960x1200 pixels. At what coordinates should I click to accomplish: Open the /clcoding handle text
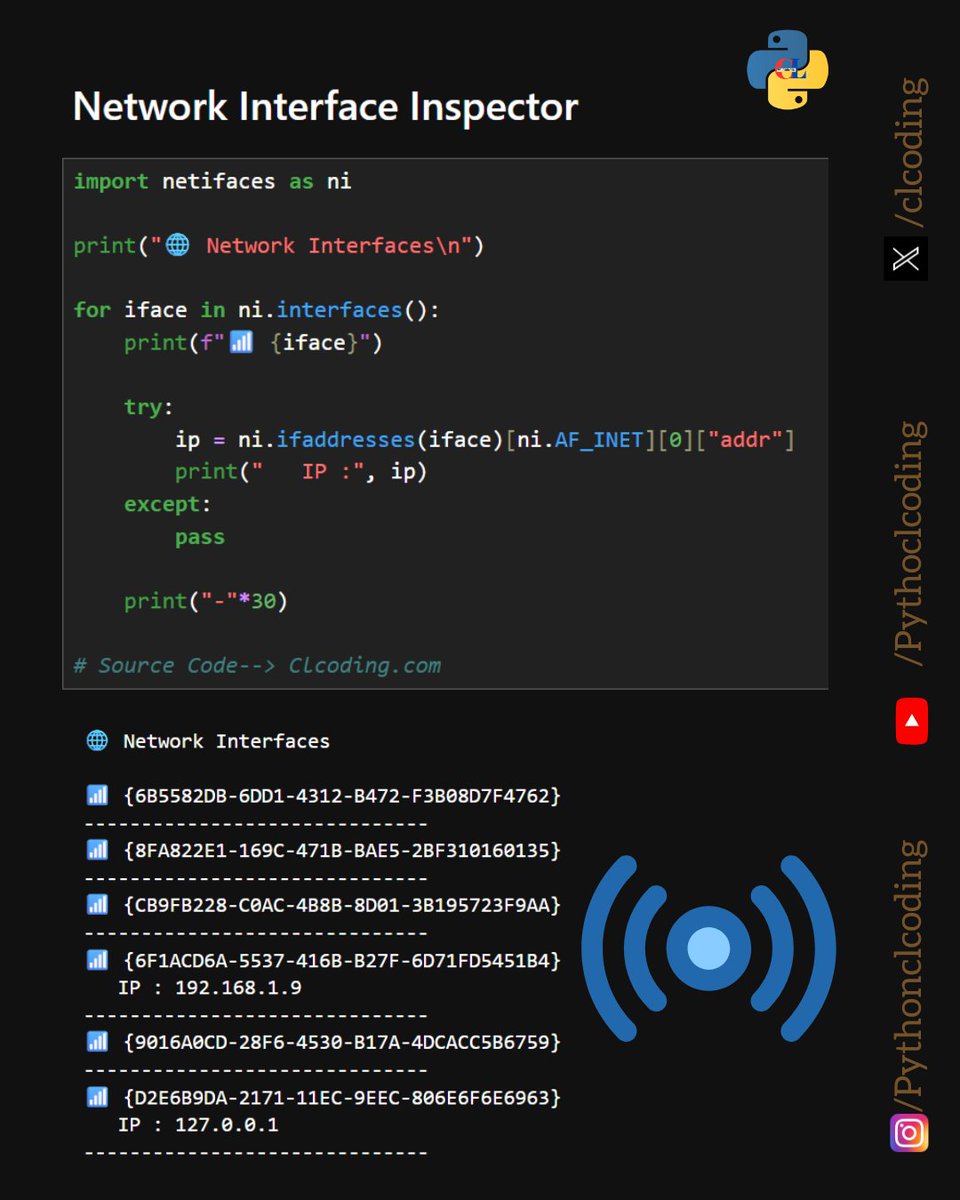909,152
